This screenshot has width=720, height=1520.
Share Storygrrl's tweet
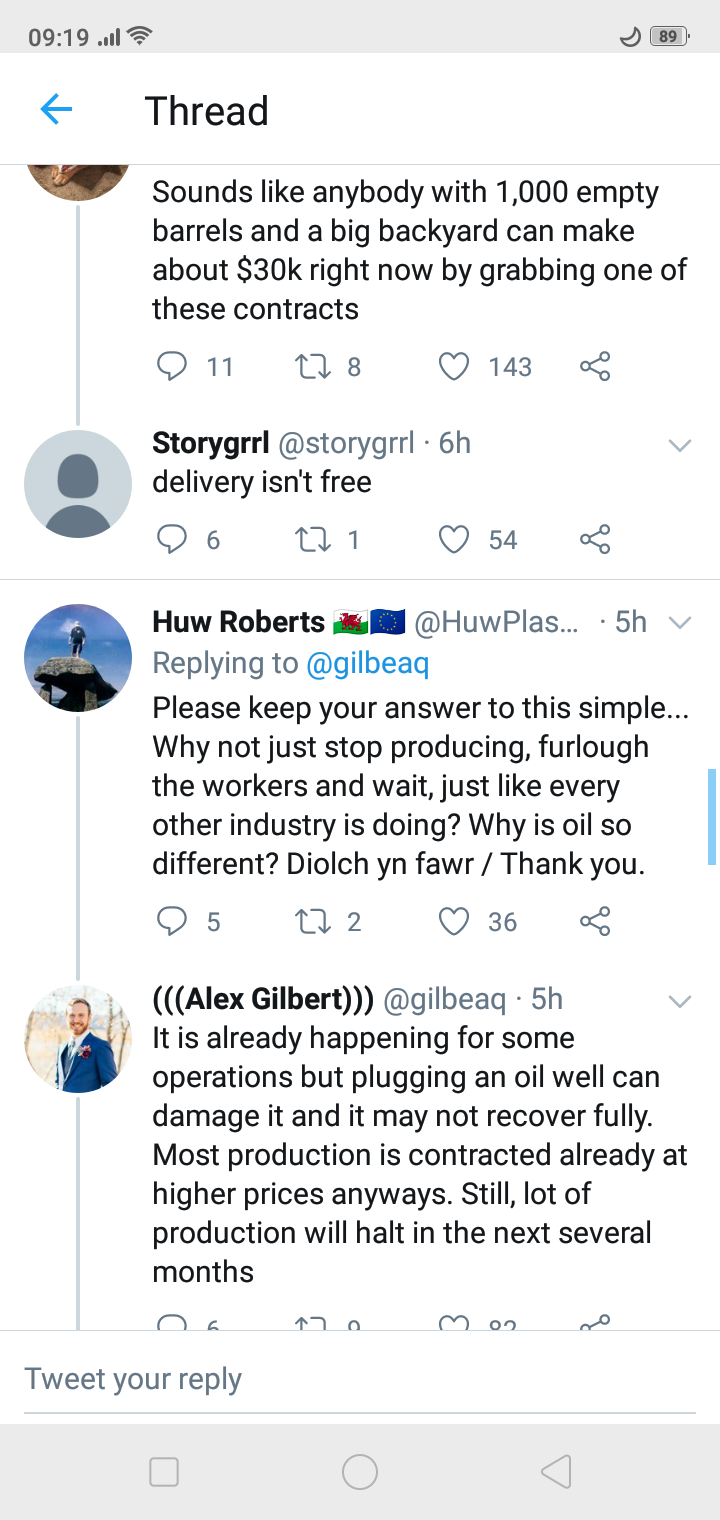point(595,540)
